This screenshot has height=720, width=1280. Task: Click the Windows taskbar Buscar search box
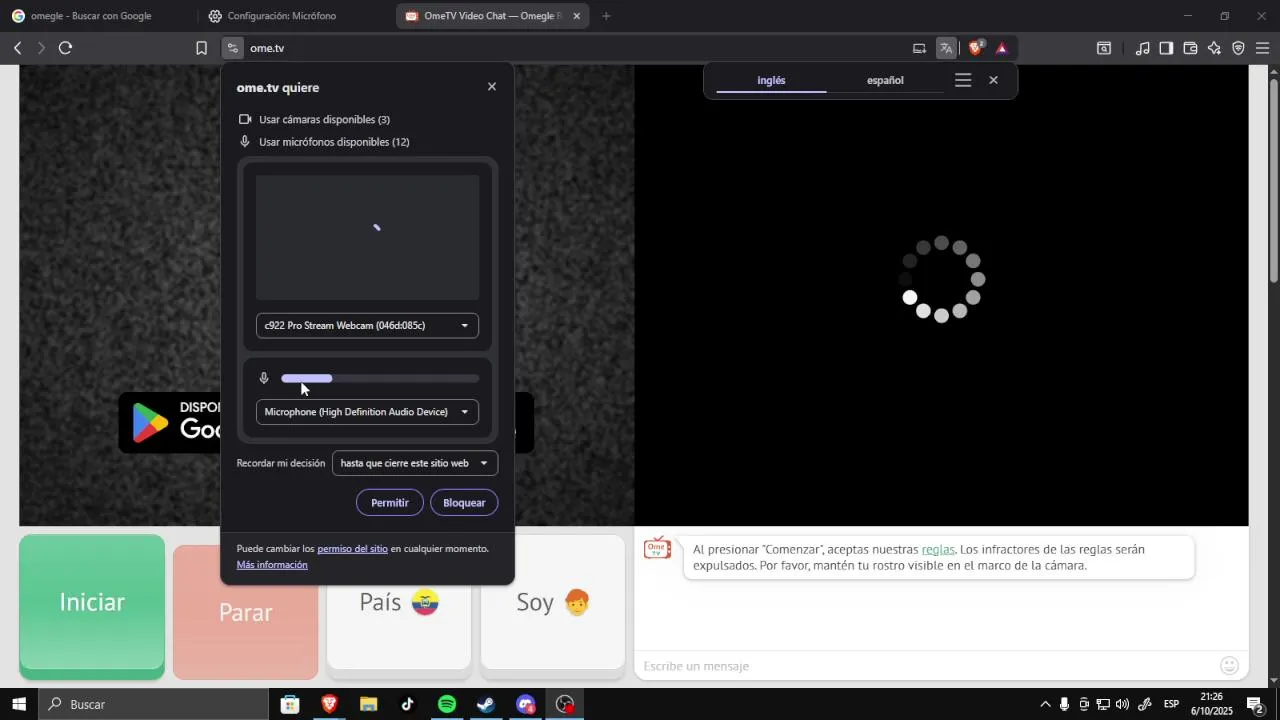click(x=152, y=704)
